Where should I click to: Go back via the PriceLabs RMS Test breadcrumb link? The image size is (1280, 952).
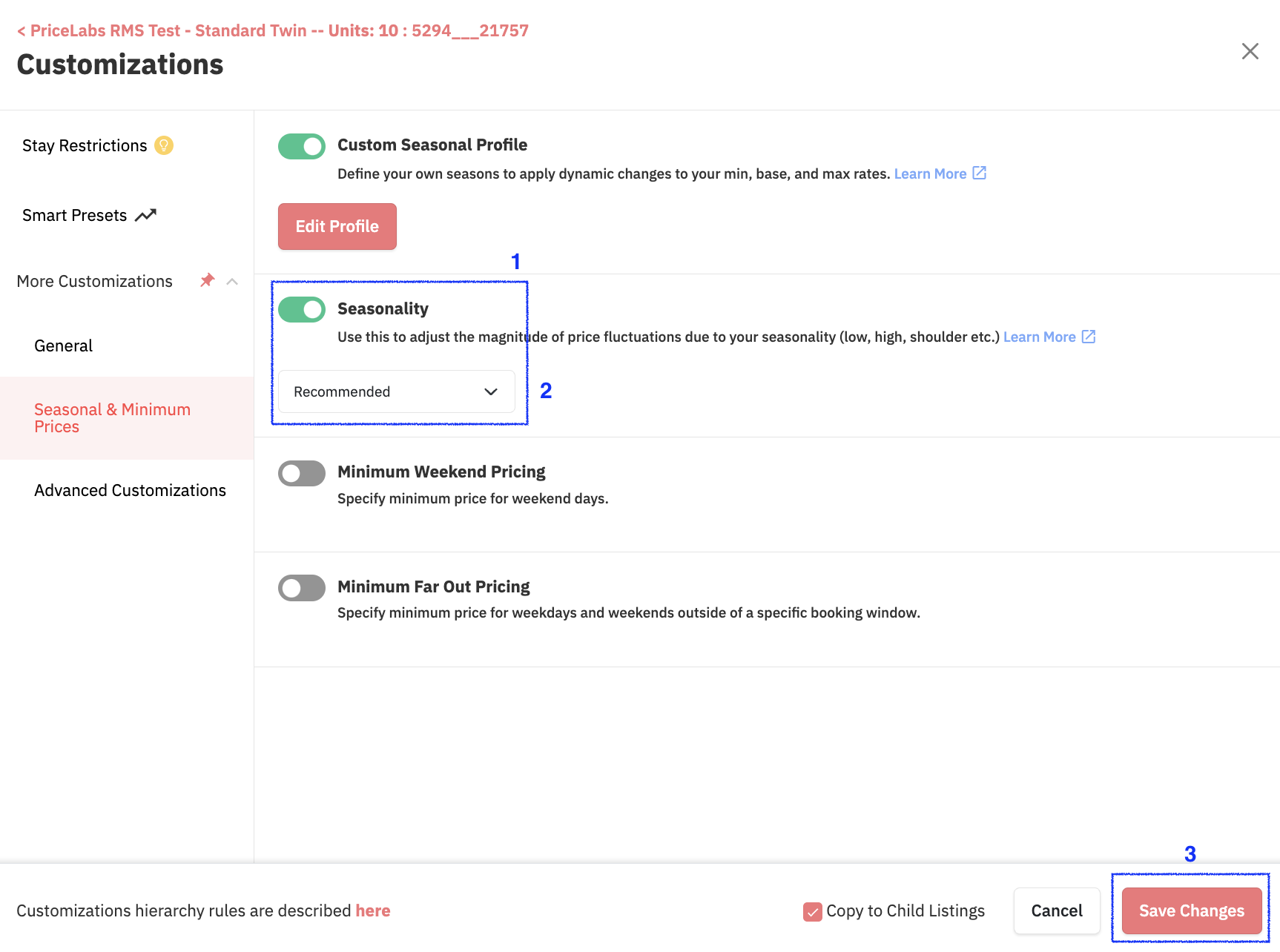(273, 30)
